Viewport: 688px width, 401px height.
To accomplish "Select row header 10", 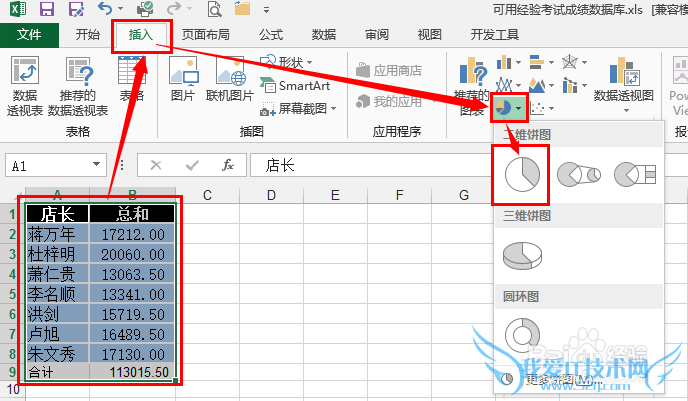I will coord(13,389).
